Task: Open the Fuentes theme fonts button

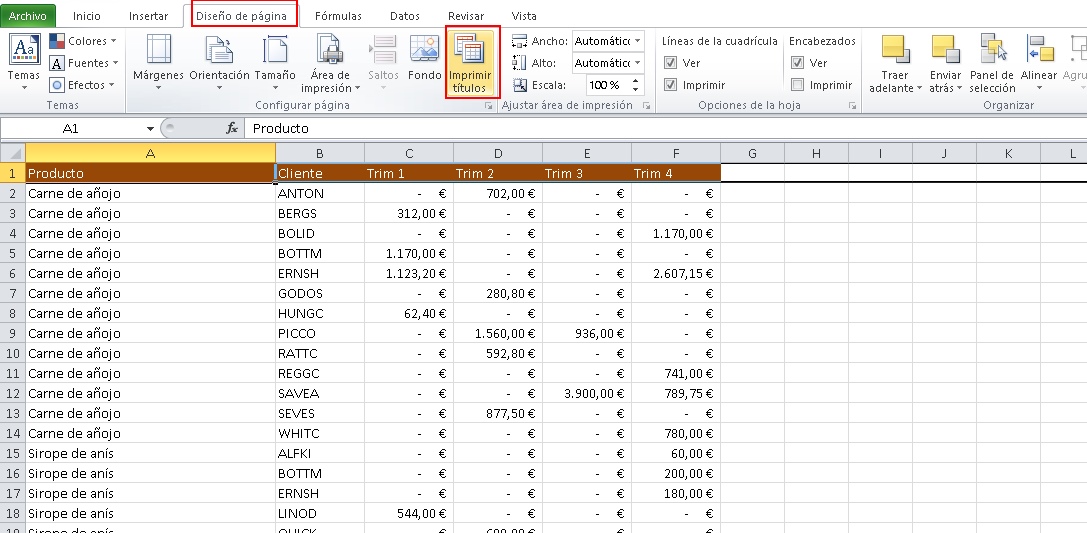Action: tap(85, 63)
